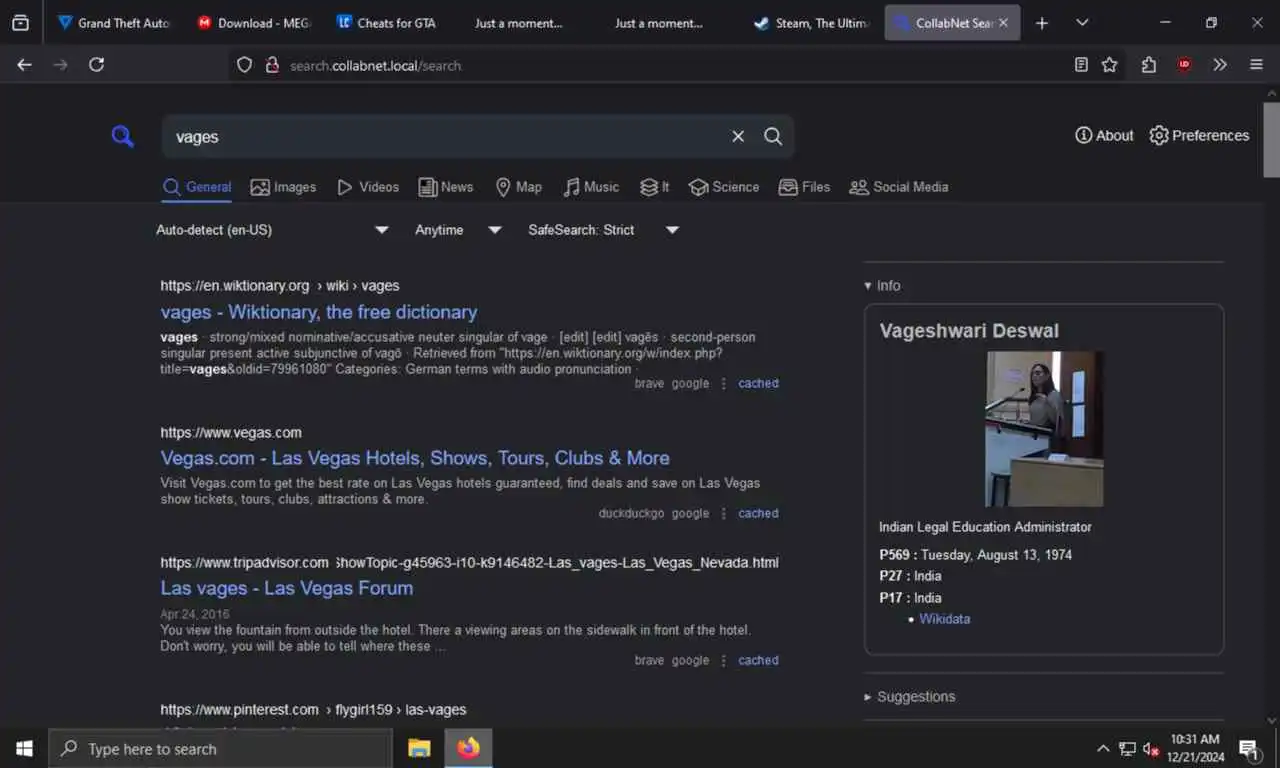Switch to Steam, The Ultimate browser tab

(x=812, y=23)
